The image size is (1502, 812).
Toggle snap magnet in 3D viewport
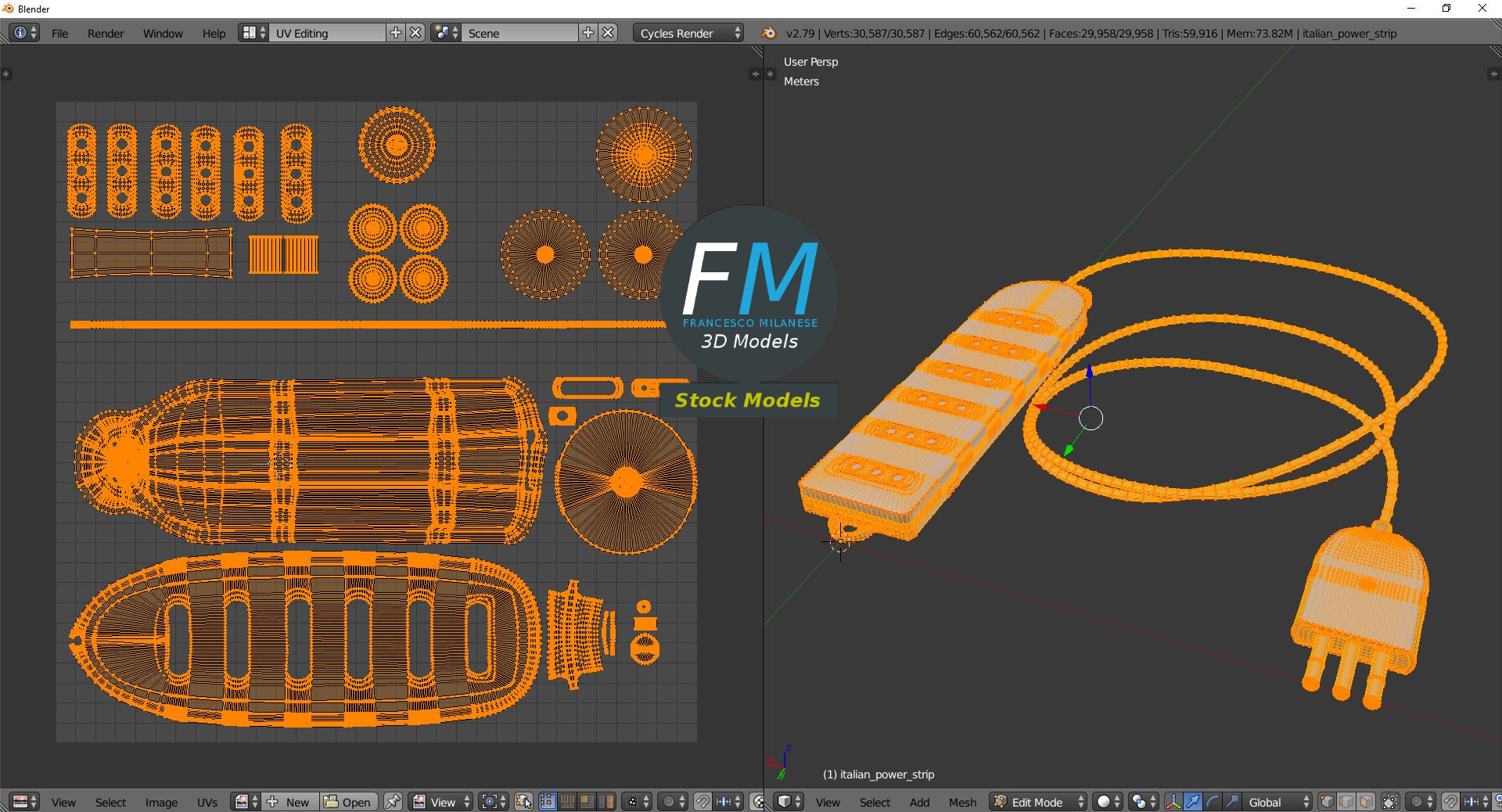tap(1450, 802)
